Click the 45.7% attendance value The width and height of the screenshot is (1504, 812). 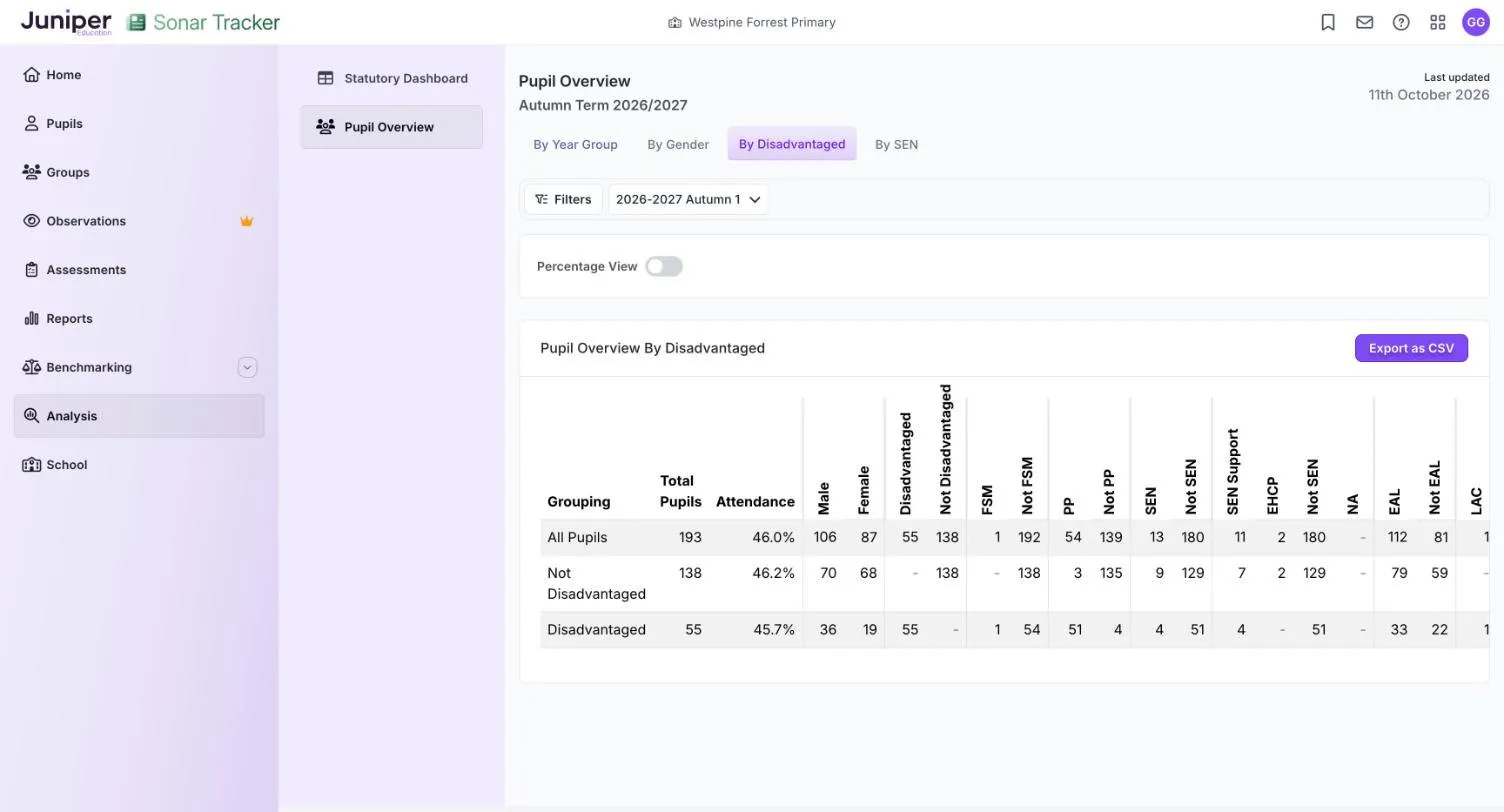(x=773, y=630)
